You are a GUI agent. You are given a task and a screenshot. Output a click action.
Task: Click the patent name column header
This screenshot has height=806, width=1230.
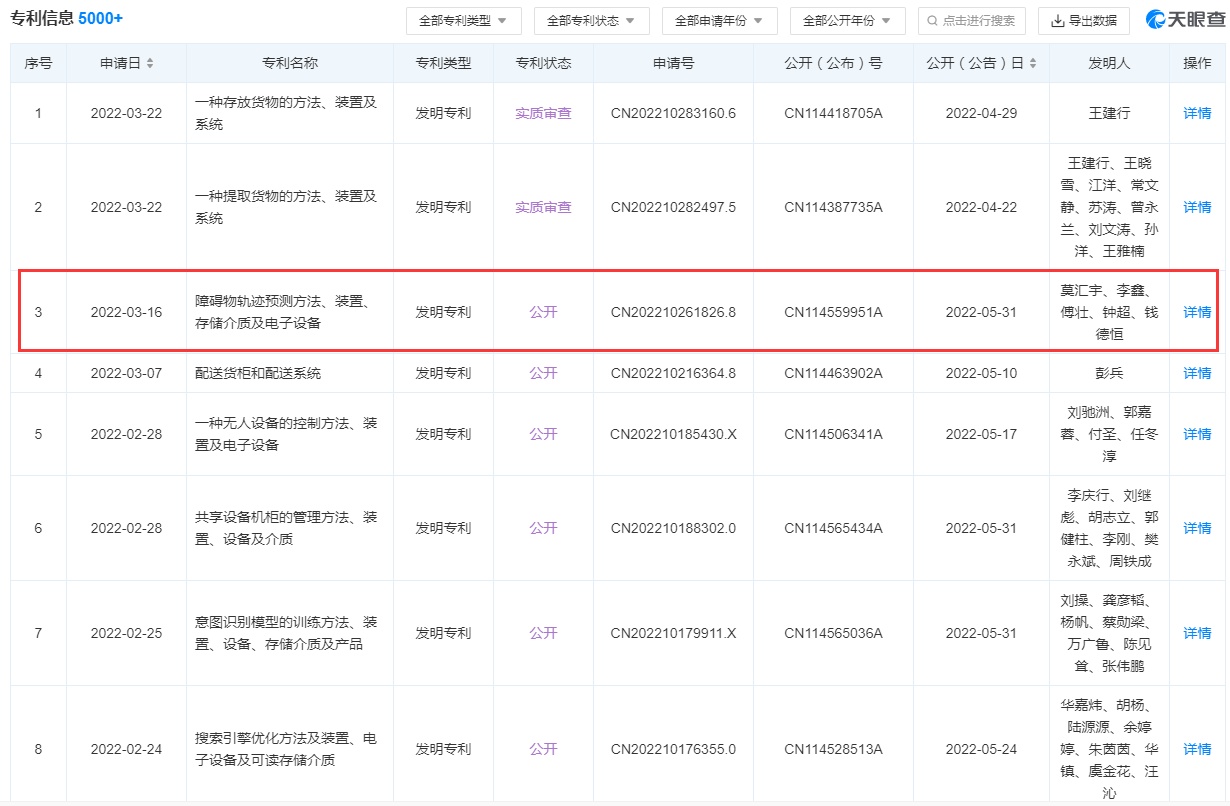click(x=289, y=63)
